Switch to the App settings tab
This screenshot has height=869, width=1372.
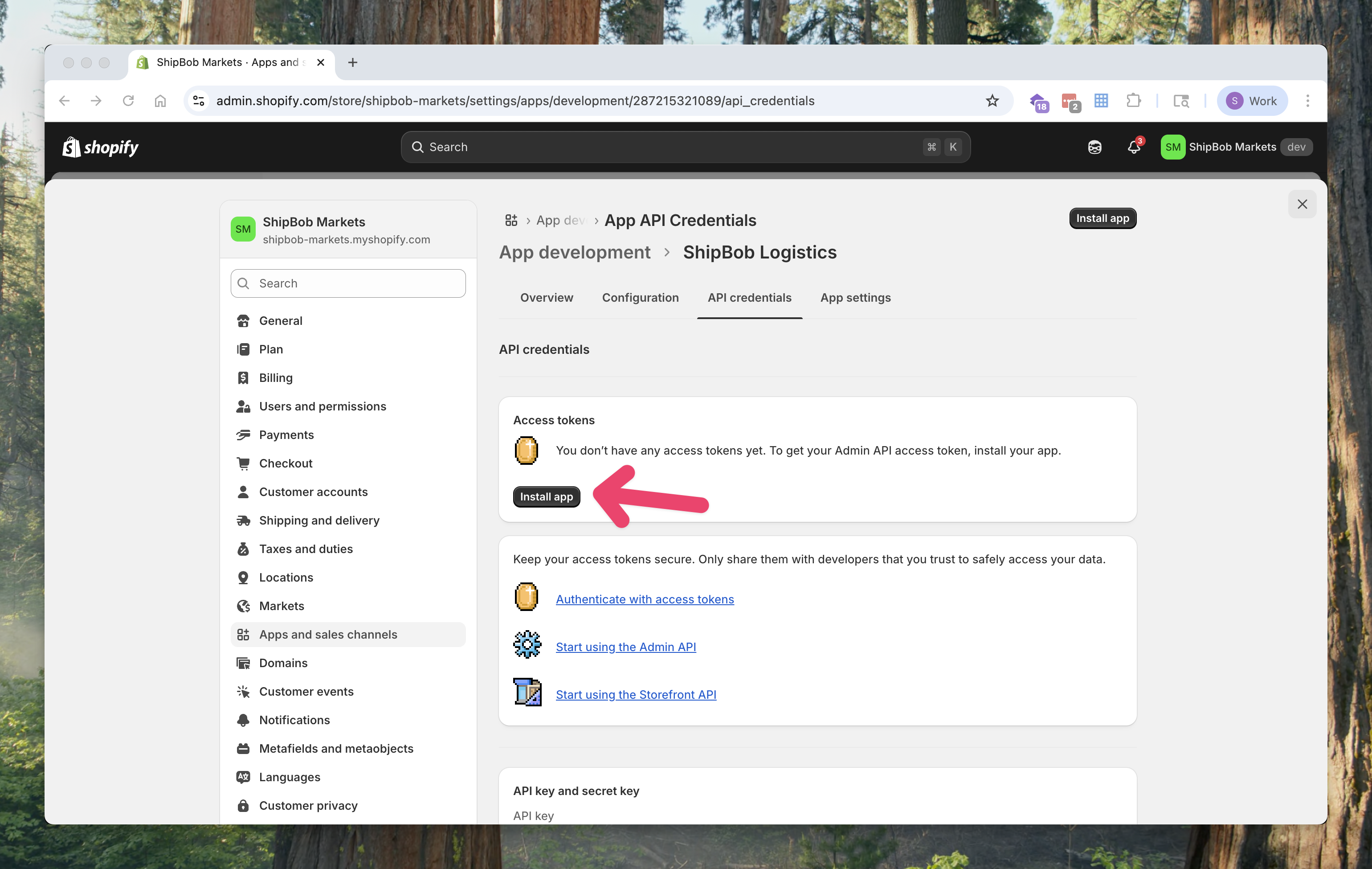click(x=855, y=297)
